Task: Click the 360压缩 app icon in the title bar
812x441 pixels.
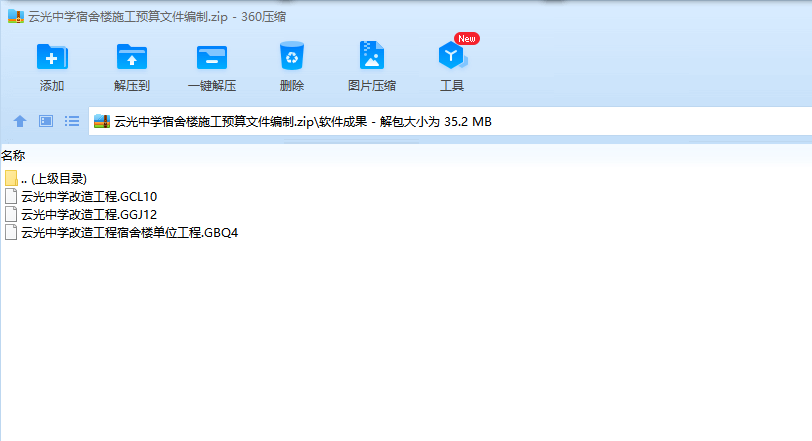Action: click(16, 17)
